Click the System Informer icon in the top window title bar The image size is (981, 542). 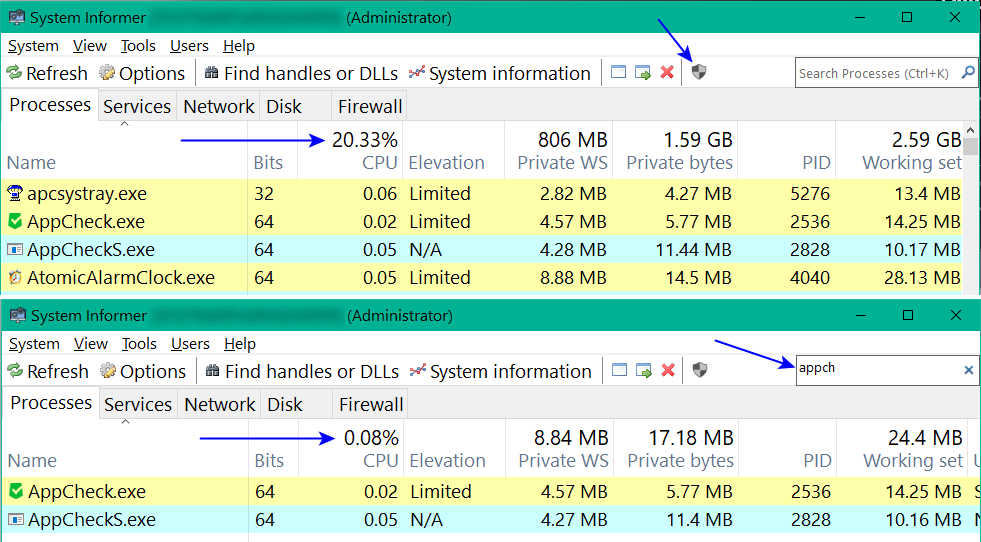(x=16, y=17)
